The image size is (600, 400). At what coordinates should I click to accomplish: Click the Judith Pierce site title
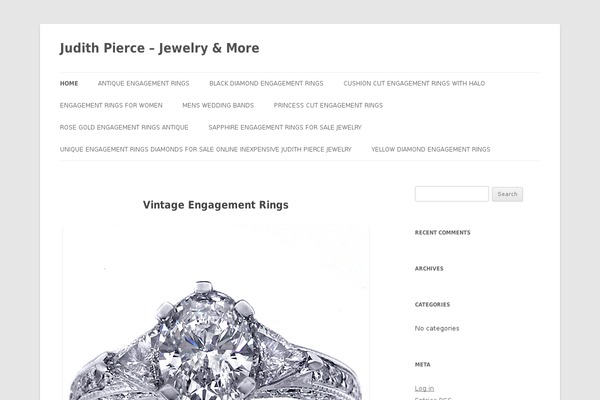[x=160, y=48]
